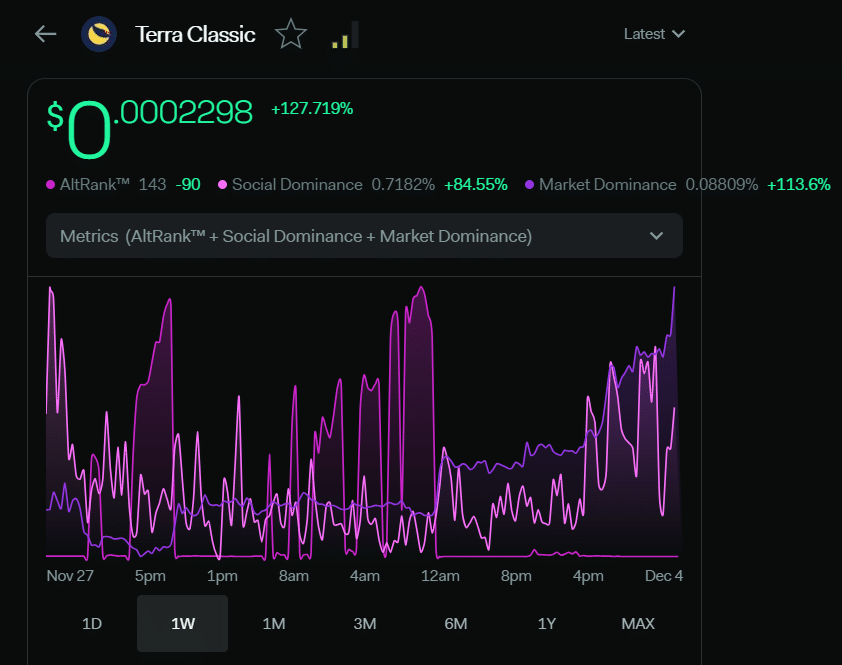Viewport: 842px width, 665px height.
Task: Click the AltRank legend color dot
Action: (50, 185)
